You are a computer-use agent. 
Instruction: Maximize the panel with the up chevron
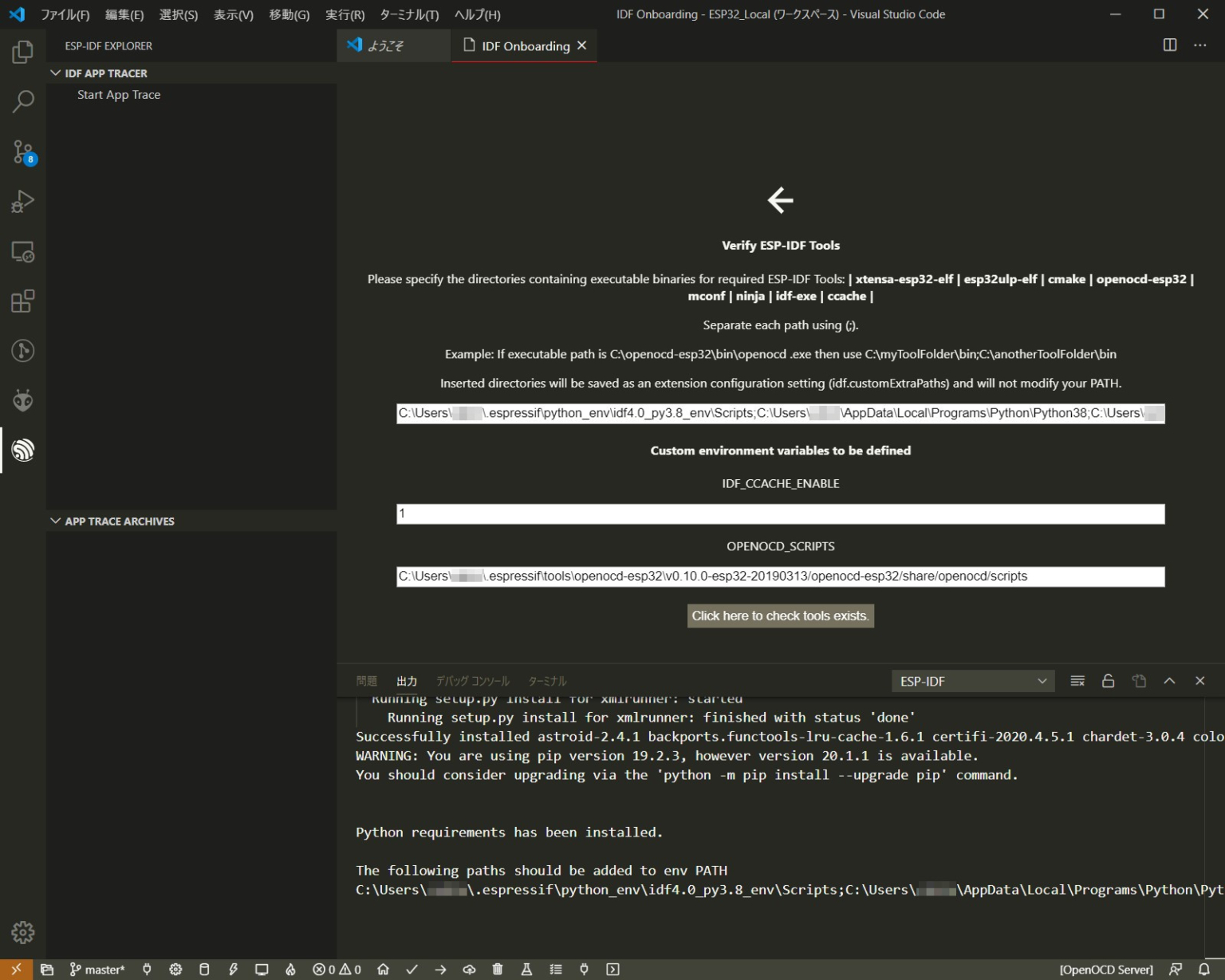coord(1169,681)
